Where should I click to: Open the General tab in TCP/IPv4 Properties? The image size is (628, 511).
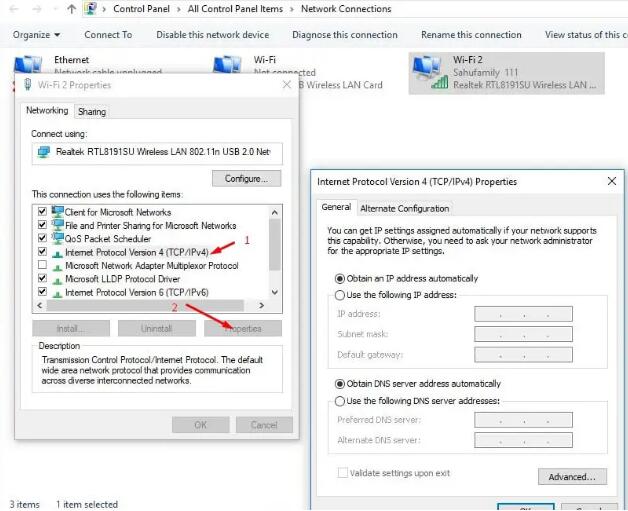(x=336, y=207)
